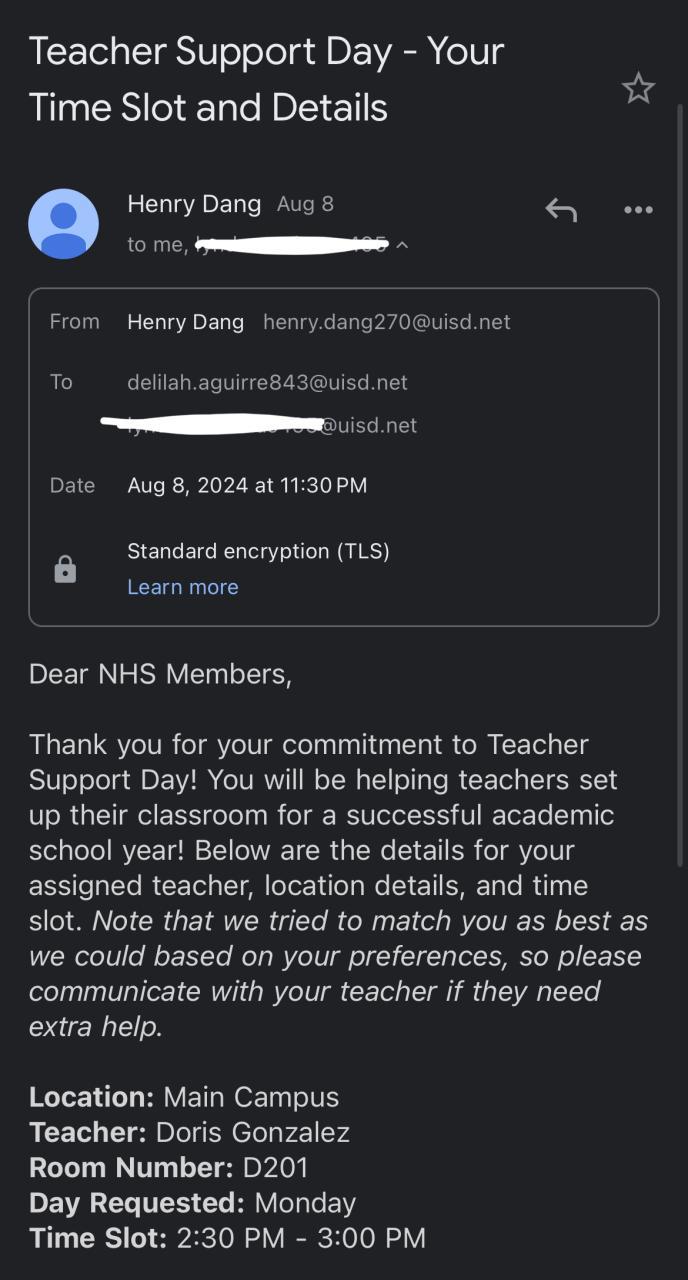This screenshot has width=688, height=1280.
Task: Tap the sender's profile avatar
Action: 63,224
